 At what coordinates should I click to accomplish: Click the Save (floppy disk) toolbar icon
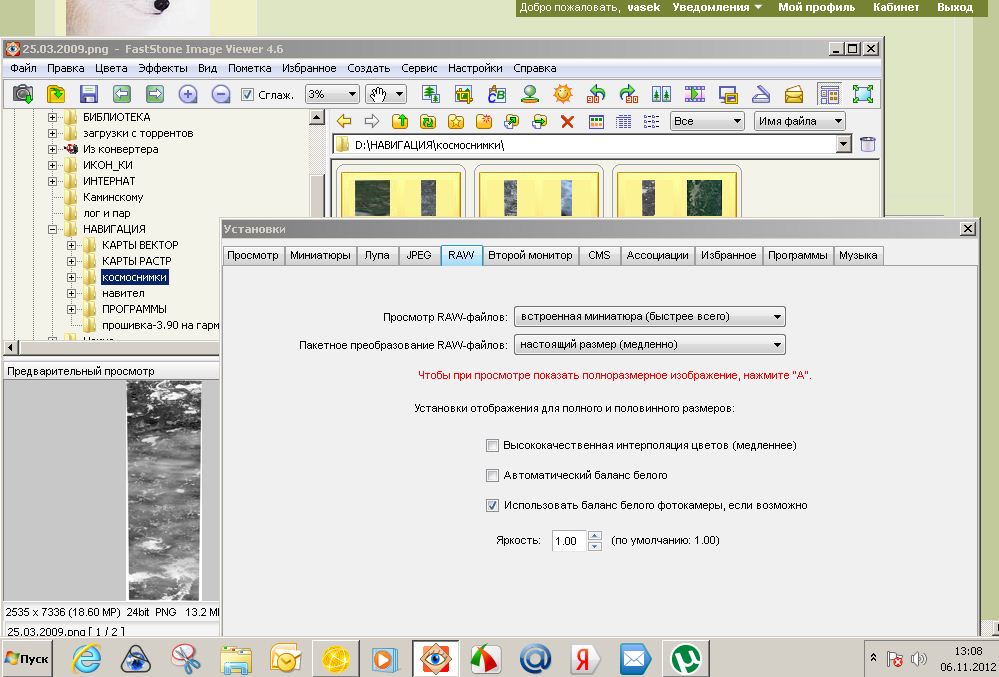pos(89,94)
